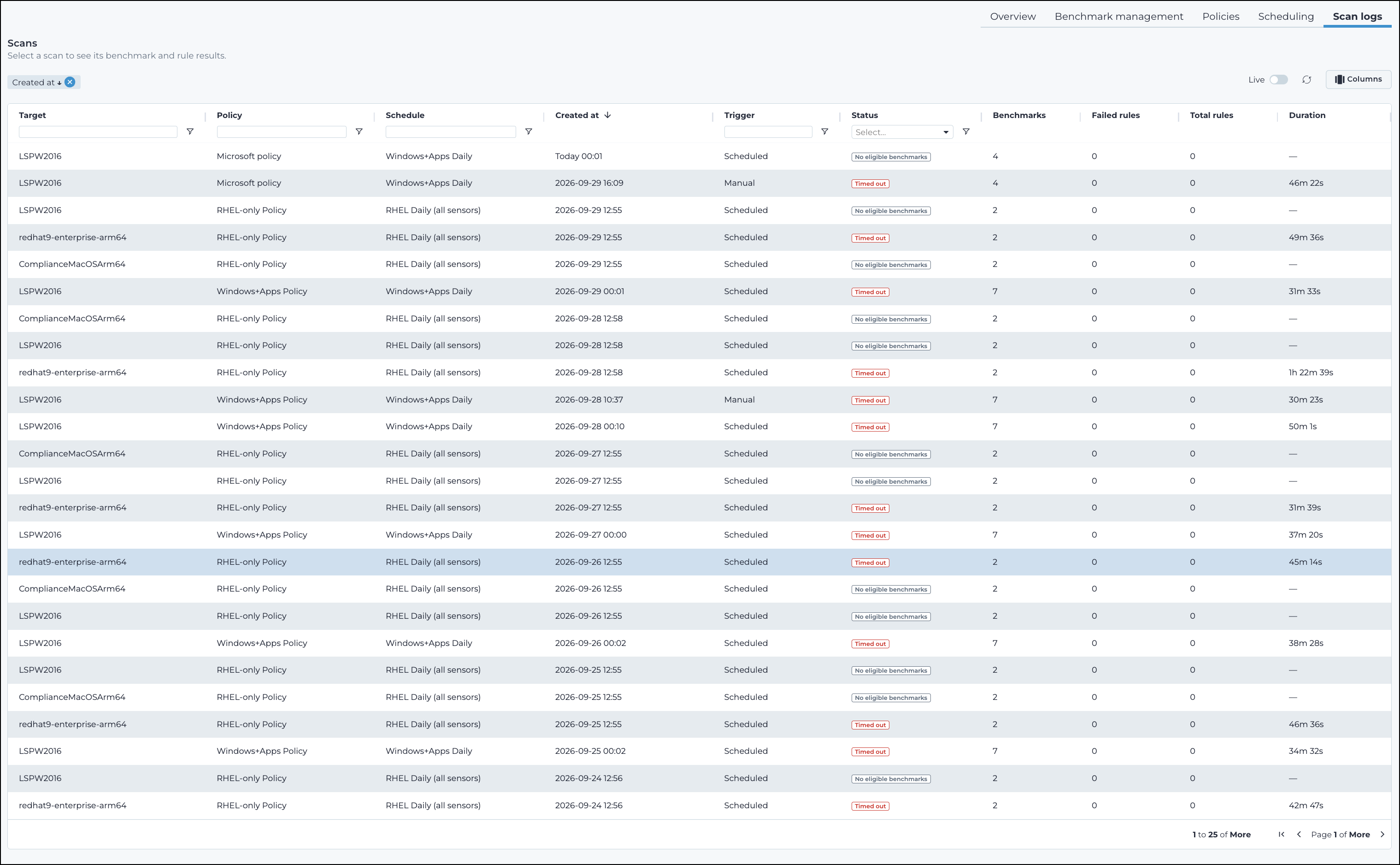Switch to the Overview tab
This screenshot has width=1400, height=865.
1012,17
